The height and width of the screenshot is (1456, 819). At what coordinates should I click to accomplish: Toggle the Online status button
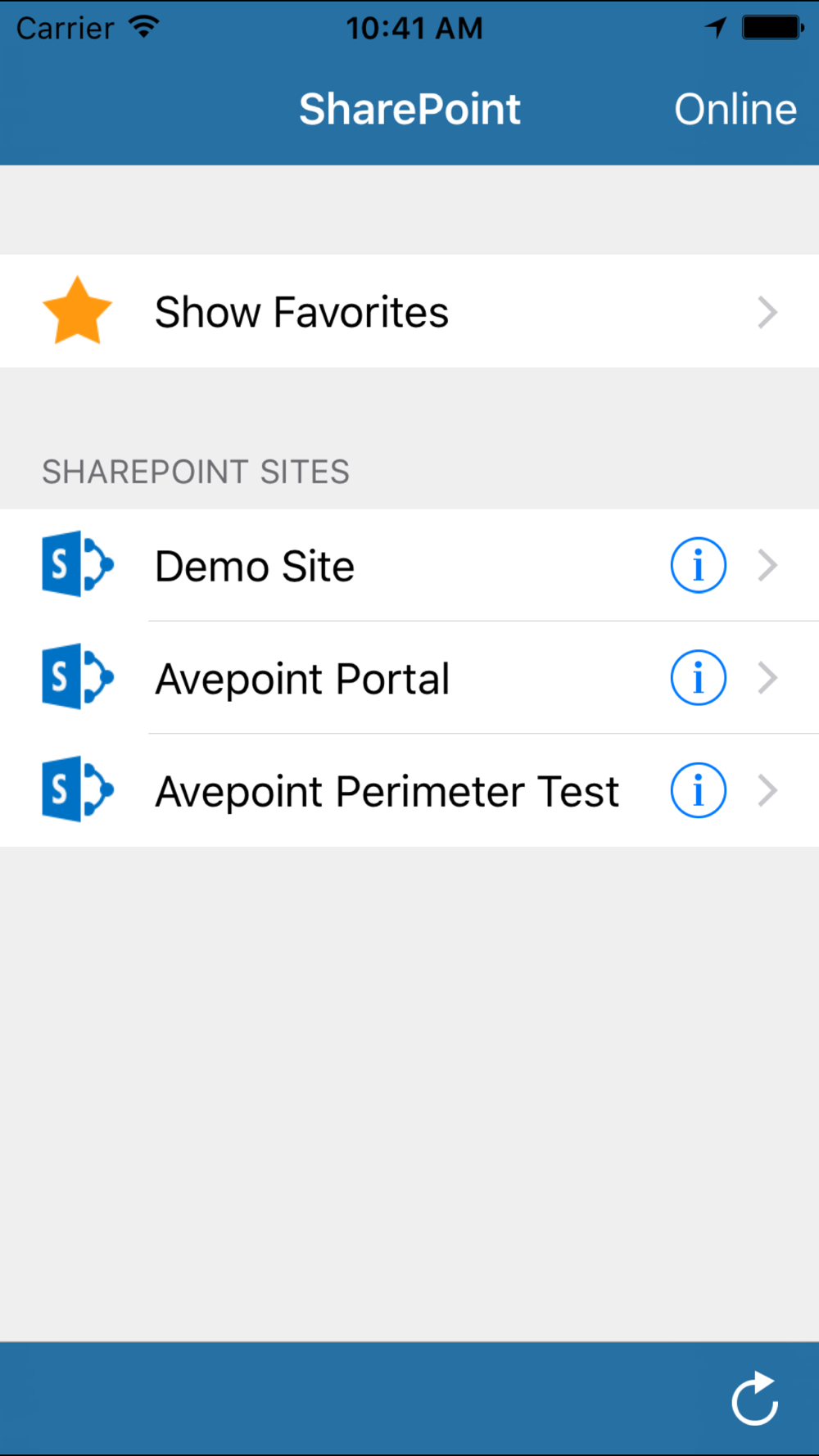[735, 109]
